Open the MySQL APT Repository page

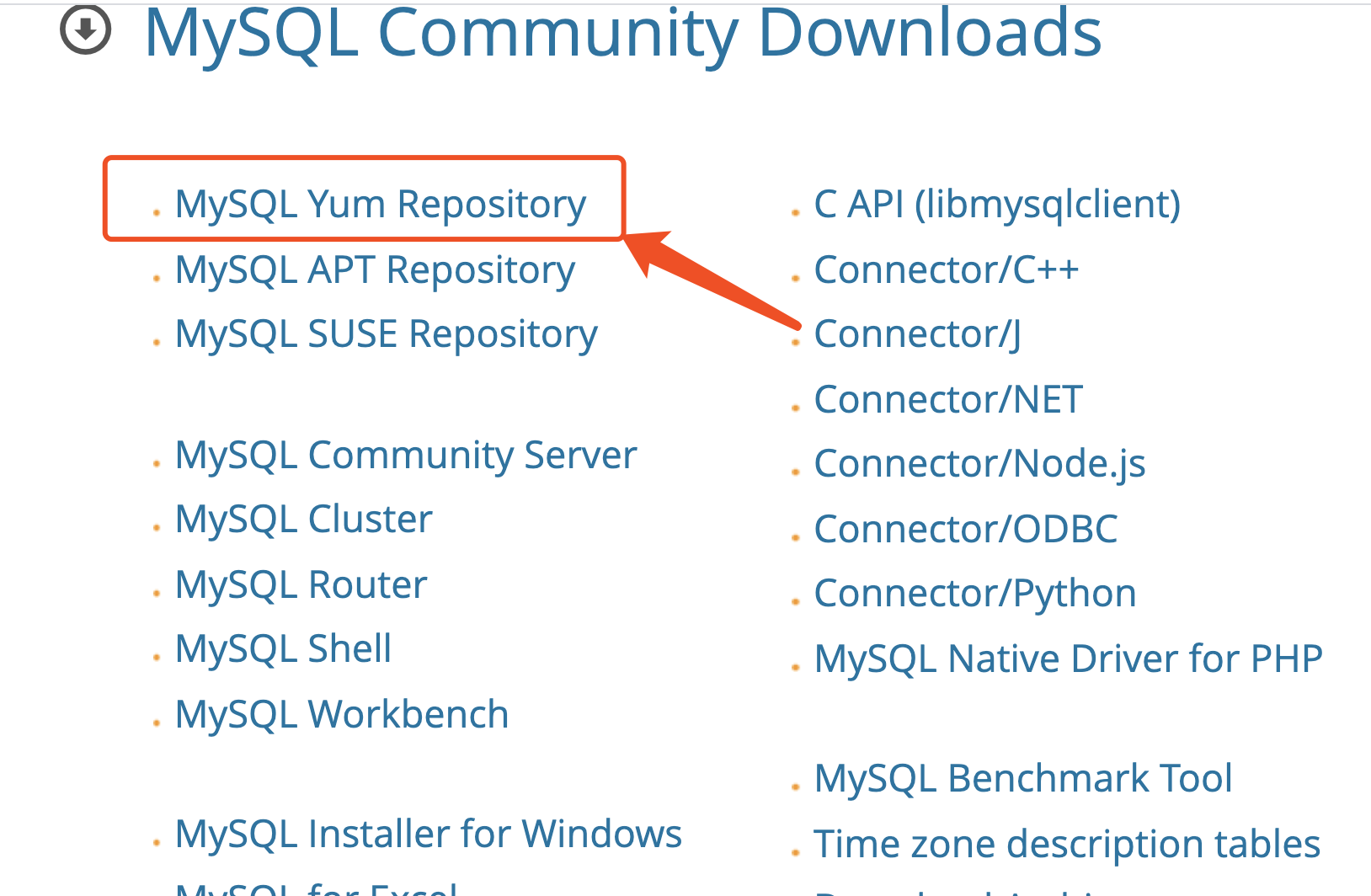point(374,270)
